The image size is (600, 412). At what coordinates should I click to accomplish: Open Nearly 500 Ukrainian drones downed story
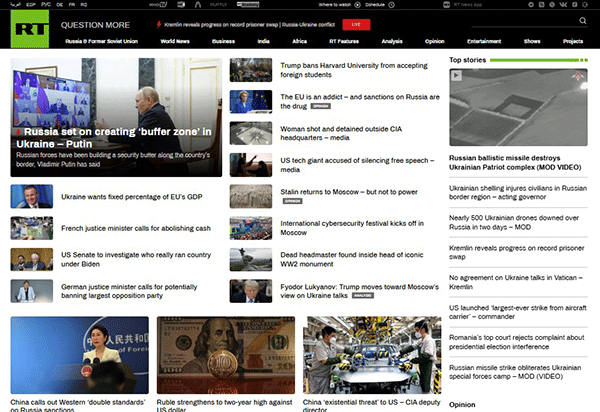(514, 222)
